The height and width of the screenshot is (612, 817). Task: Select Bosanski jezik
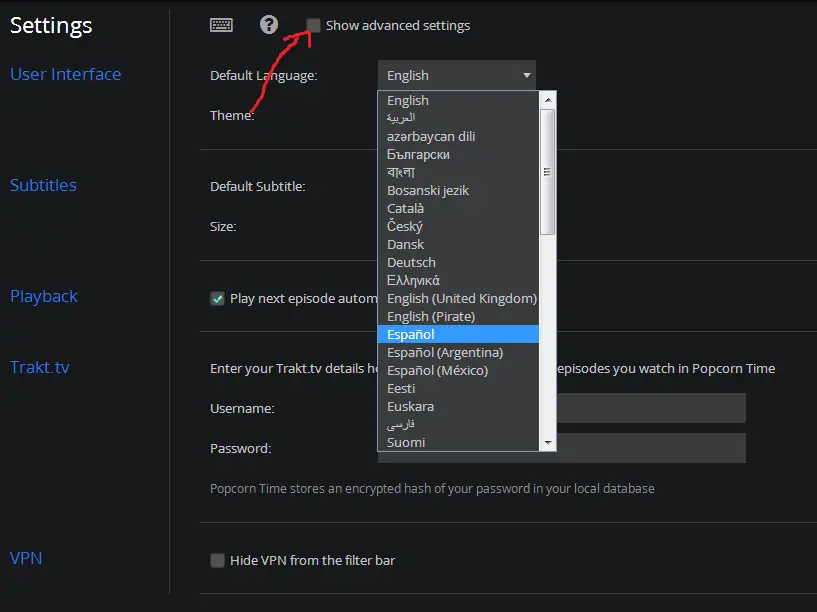(458, 191)
